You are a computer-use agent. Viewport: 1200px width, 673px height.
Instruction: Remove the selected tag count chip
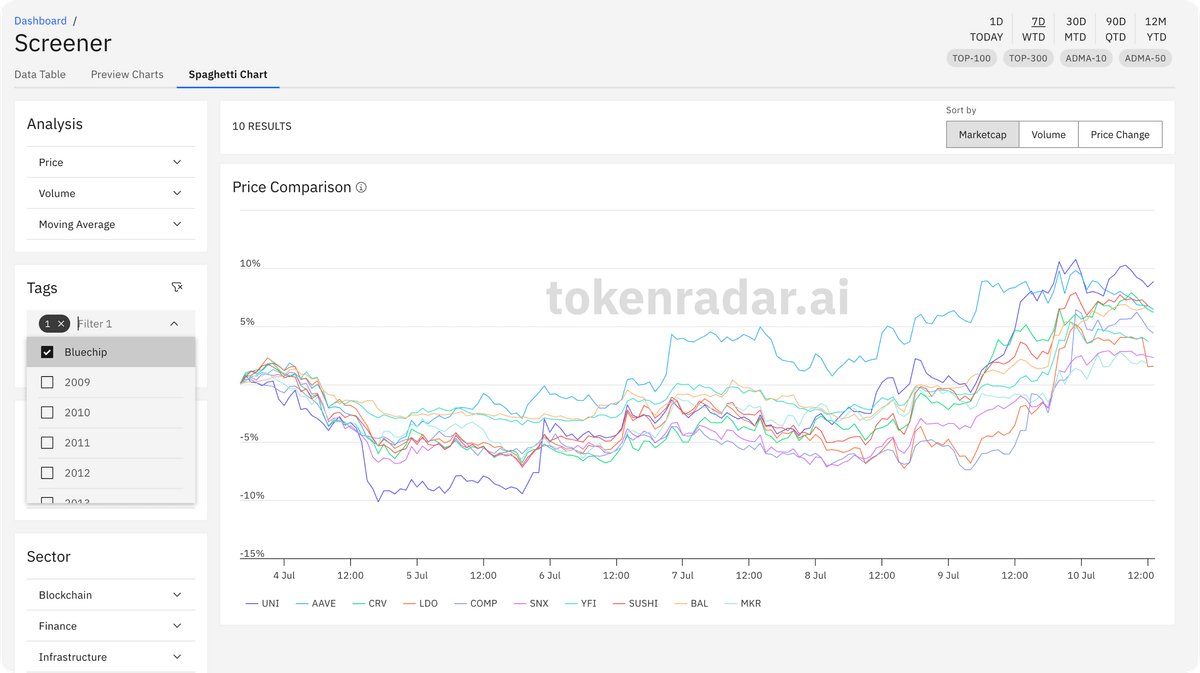click(x=61, y=324)
